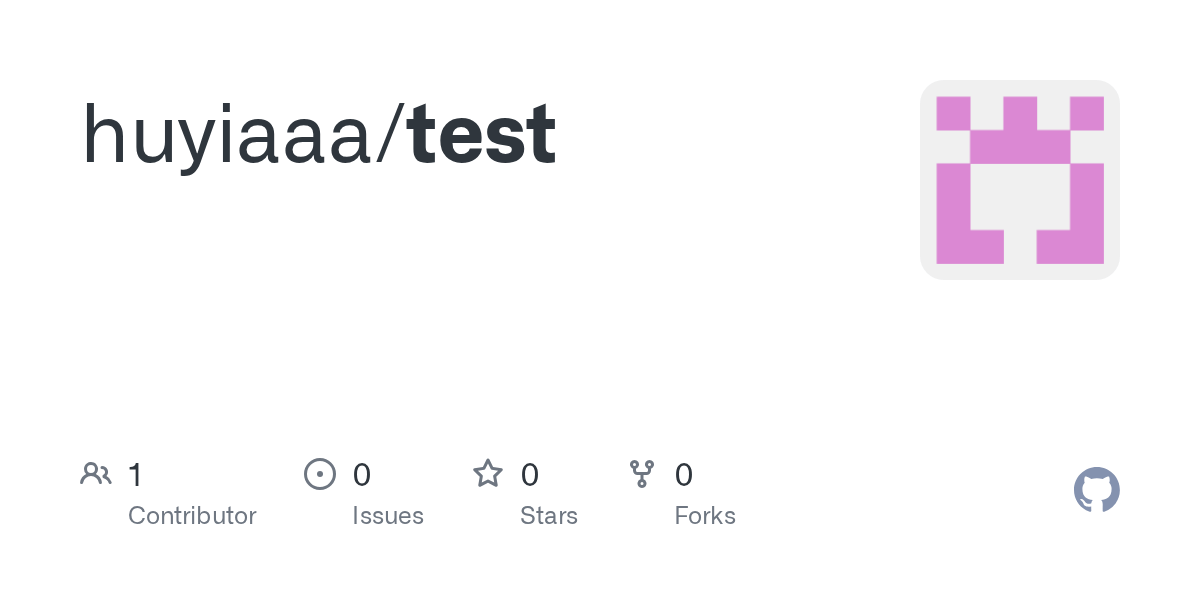Click the identicon's top-left pink square
This screenshot has height=600, width=1200.
953,113
